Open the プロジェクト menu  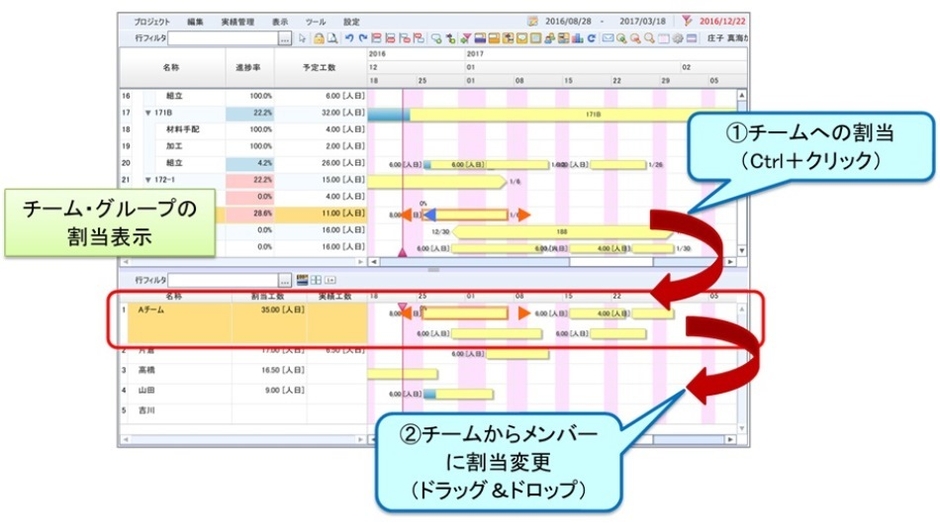pyautogui.click(x=152, y=20)
